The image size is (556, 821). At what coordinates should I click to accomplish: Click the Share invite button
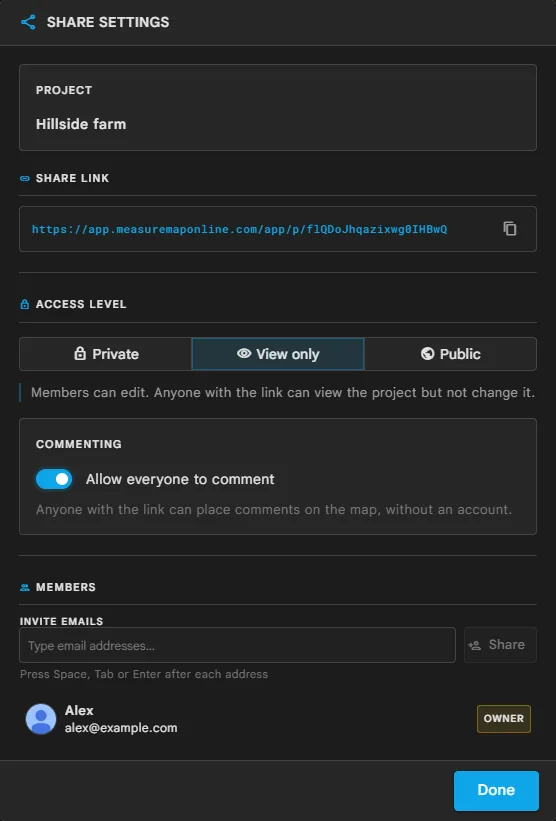500,645
